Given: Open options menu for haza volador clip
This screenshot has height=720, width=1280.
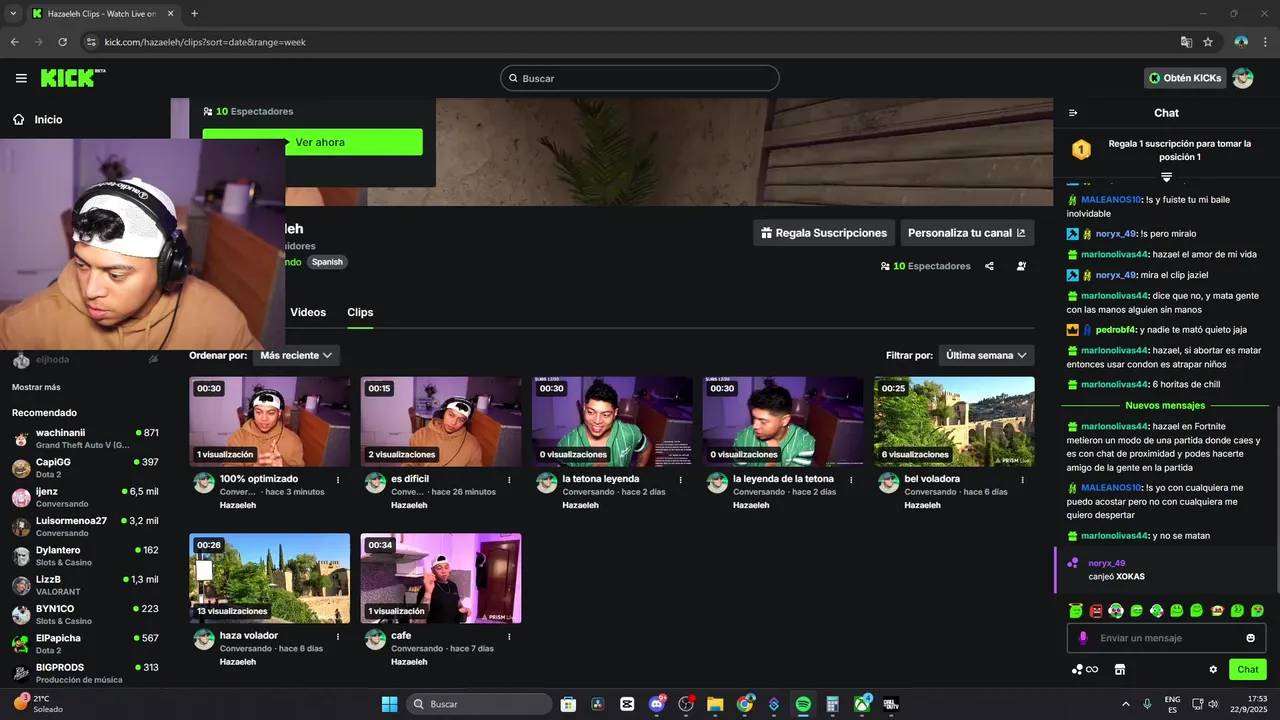Looking at the screenshot, I should coord(338,637).
